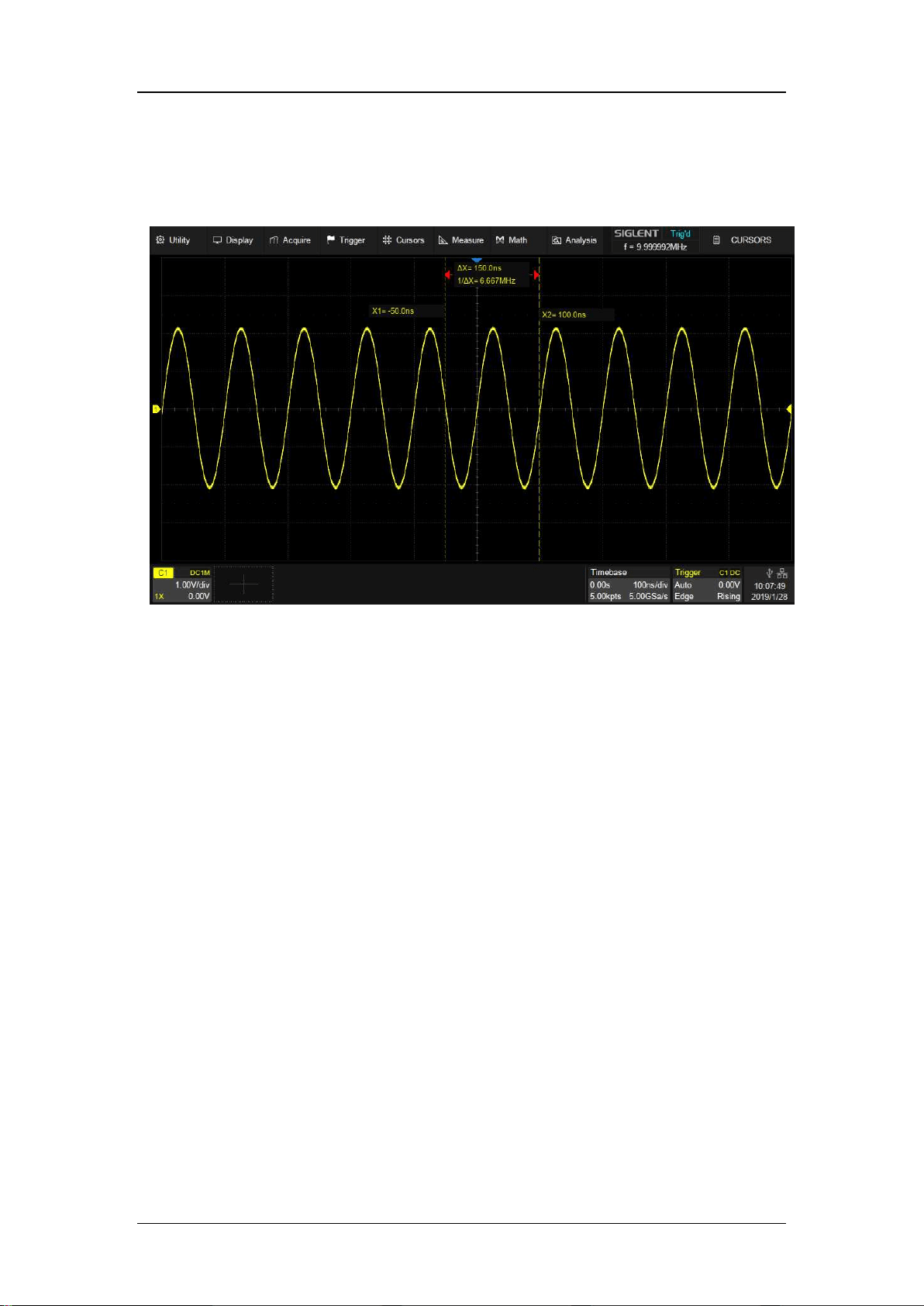Click the Trig'd status indicator
Image resolution: width=924 pixels, height=1306 pixels.
click(x=680, y=233)
